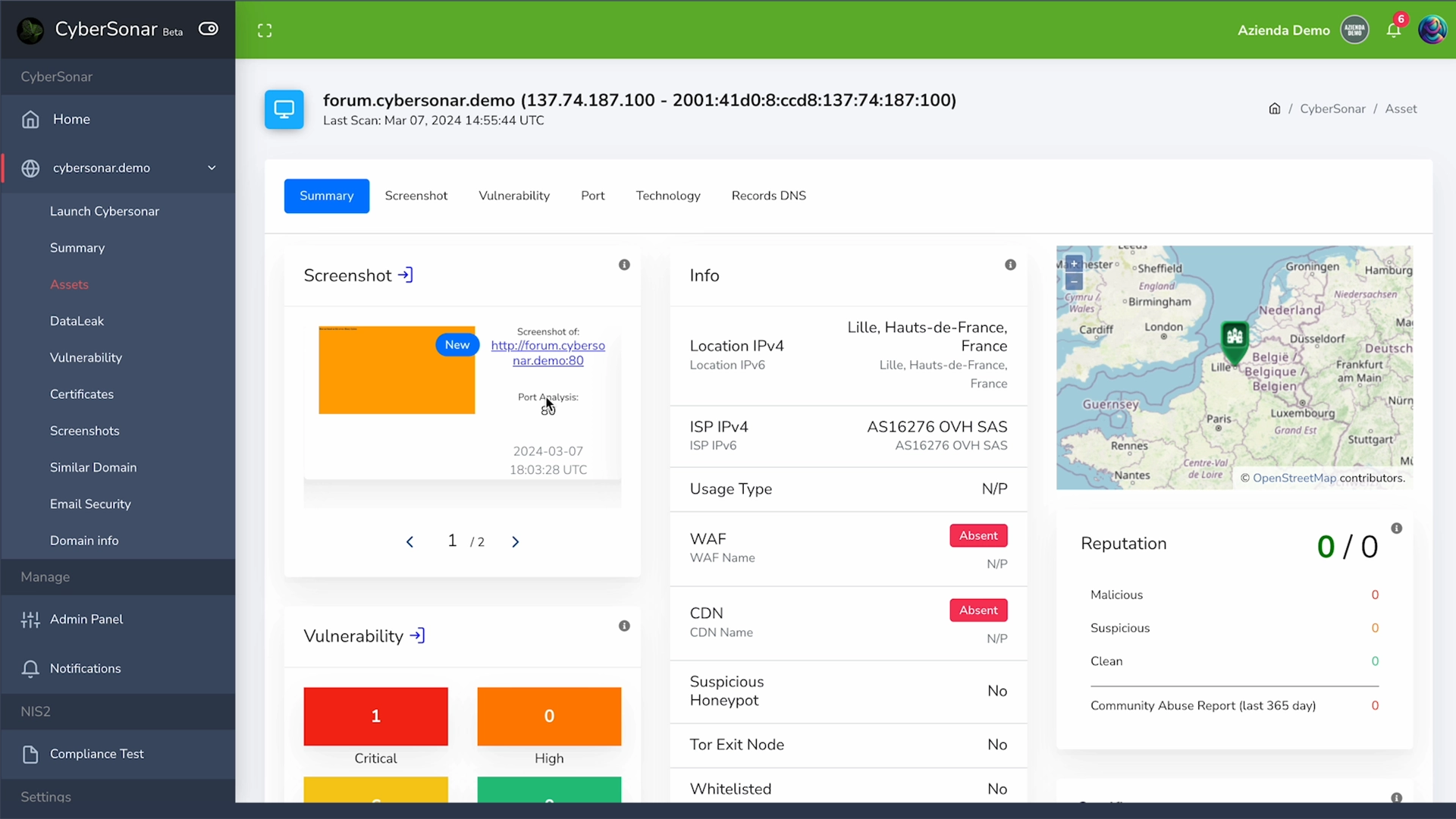Open Similar Domain in sidebar
Viewport: 1456px width, 819px height.
(x=93, y=467)
